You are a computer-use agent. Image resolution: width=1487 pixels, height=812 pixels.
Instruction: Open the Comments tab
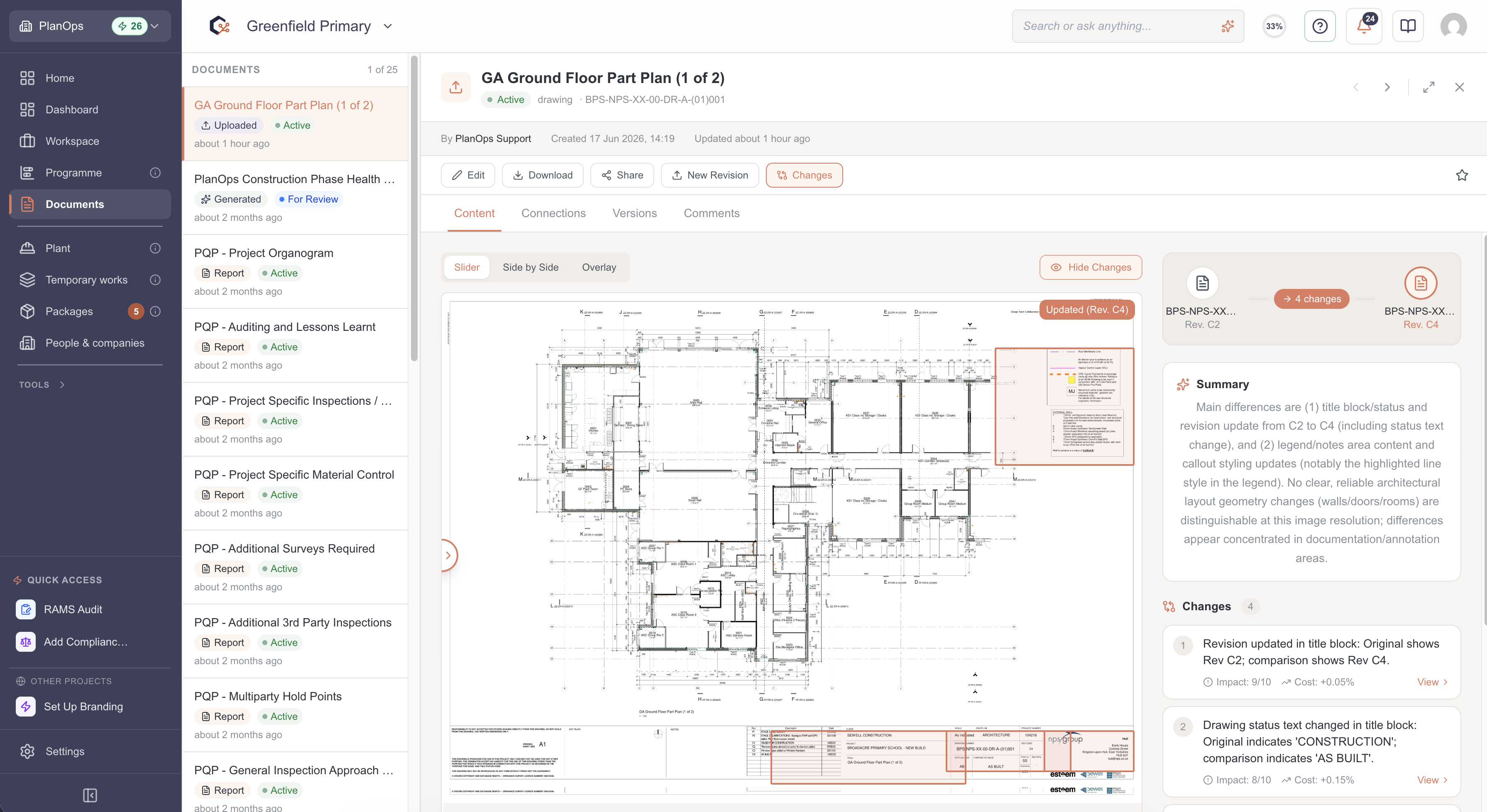coord(711,213)
